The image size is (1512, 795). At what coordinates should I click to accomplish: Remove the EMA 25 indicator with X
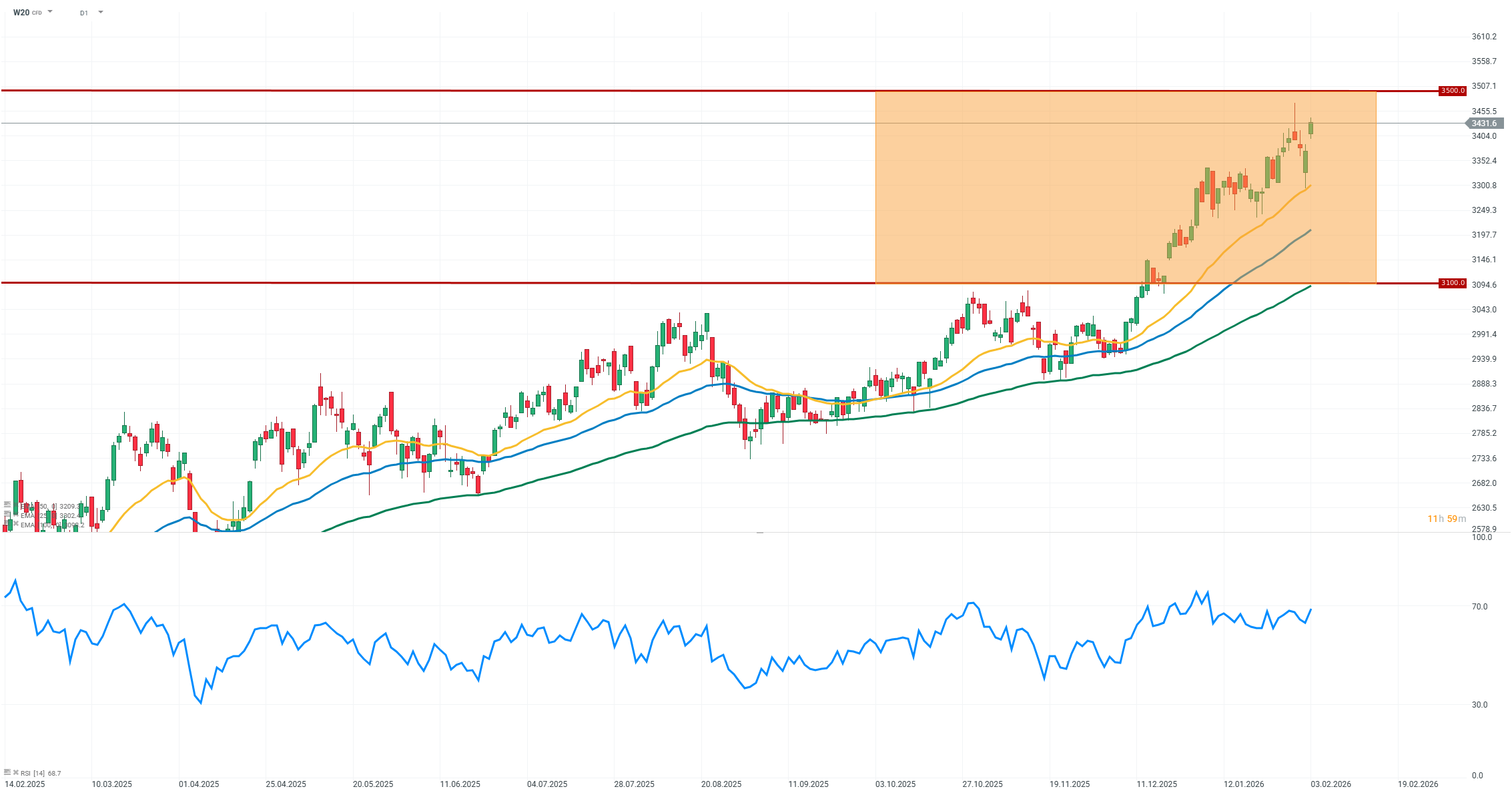click(16, 514)
